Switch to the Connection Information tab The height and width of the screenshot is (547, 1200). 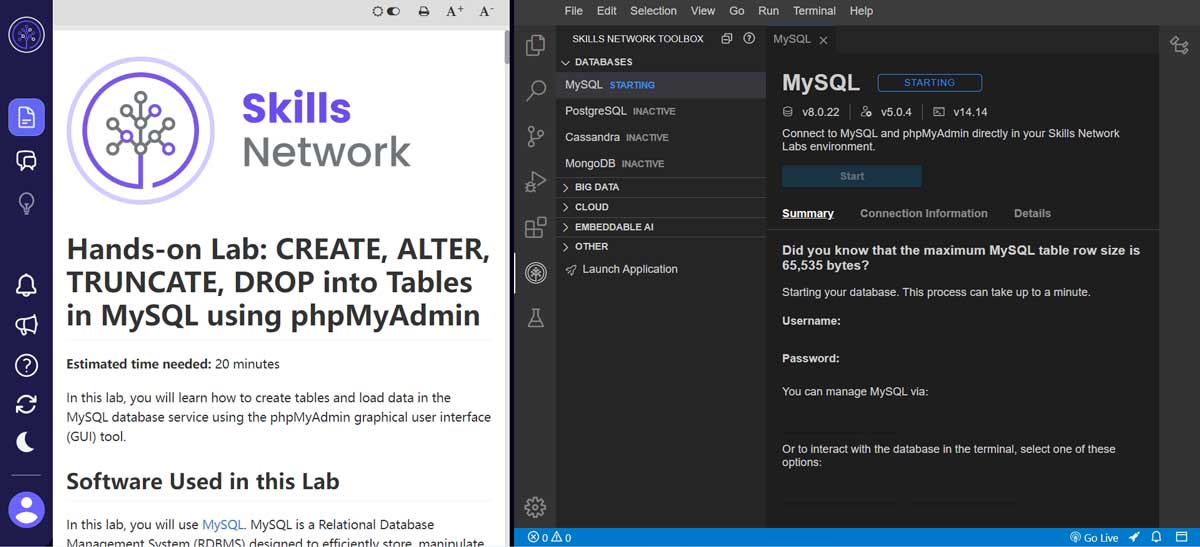924,213
